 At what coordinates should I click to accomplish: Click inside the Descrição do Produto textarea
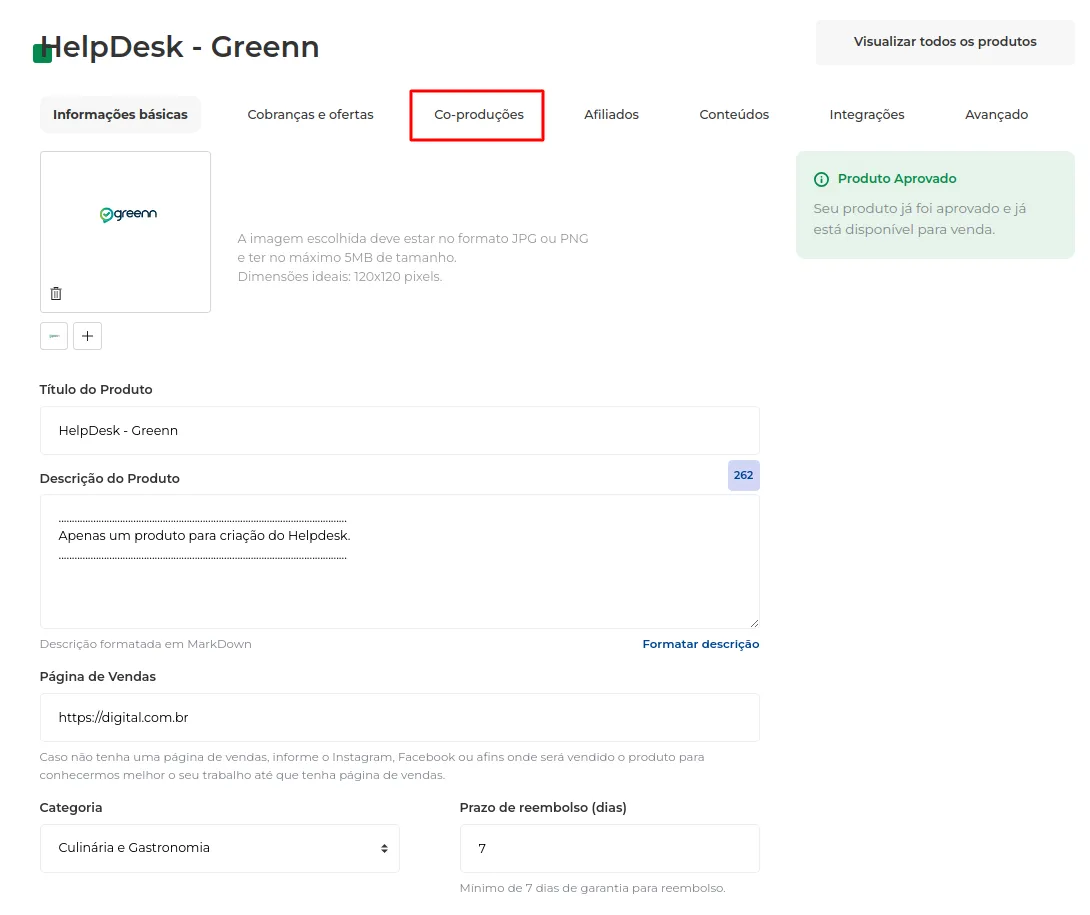pyautogui.click(x=400, y=562)
